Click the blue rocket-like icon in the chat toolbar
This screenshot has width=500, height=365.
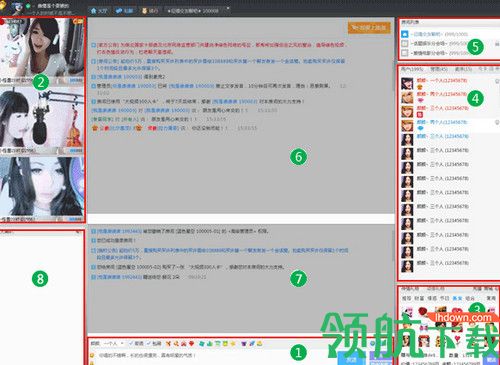252,343
